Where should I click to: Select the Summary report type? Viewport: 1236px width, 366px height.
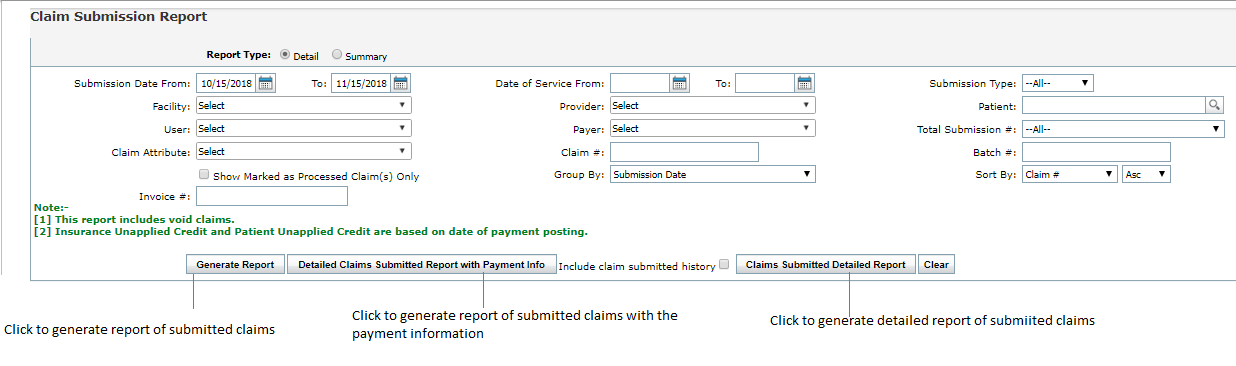(337, 55)
